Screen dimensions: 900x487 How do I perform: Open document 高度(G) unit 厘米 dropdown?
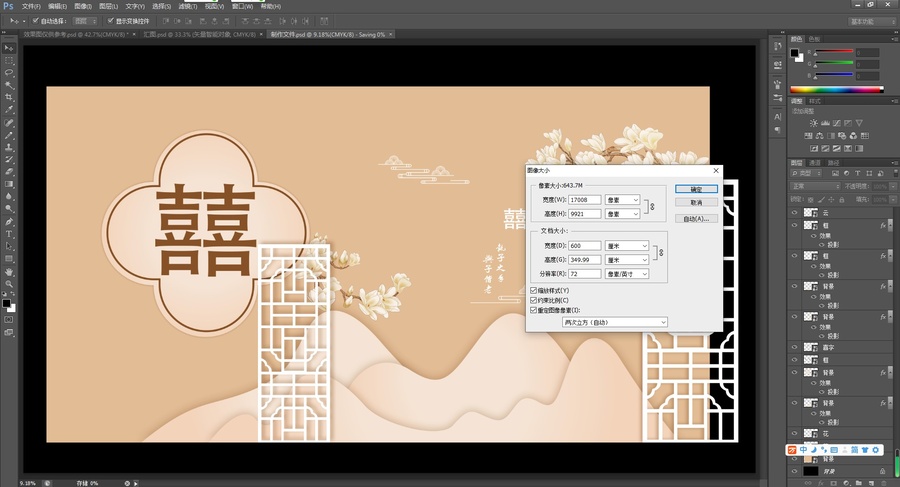[x=627, y=260]
